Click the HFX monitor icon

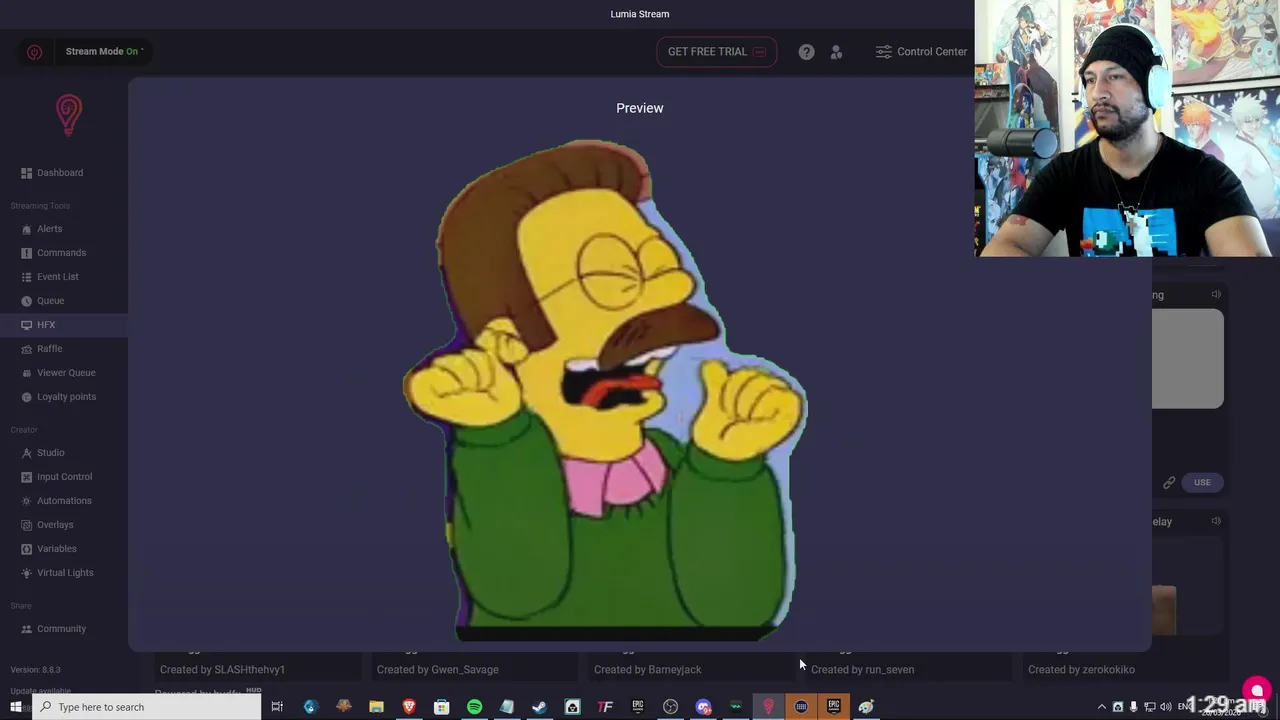tap(26, 325)
